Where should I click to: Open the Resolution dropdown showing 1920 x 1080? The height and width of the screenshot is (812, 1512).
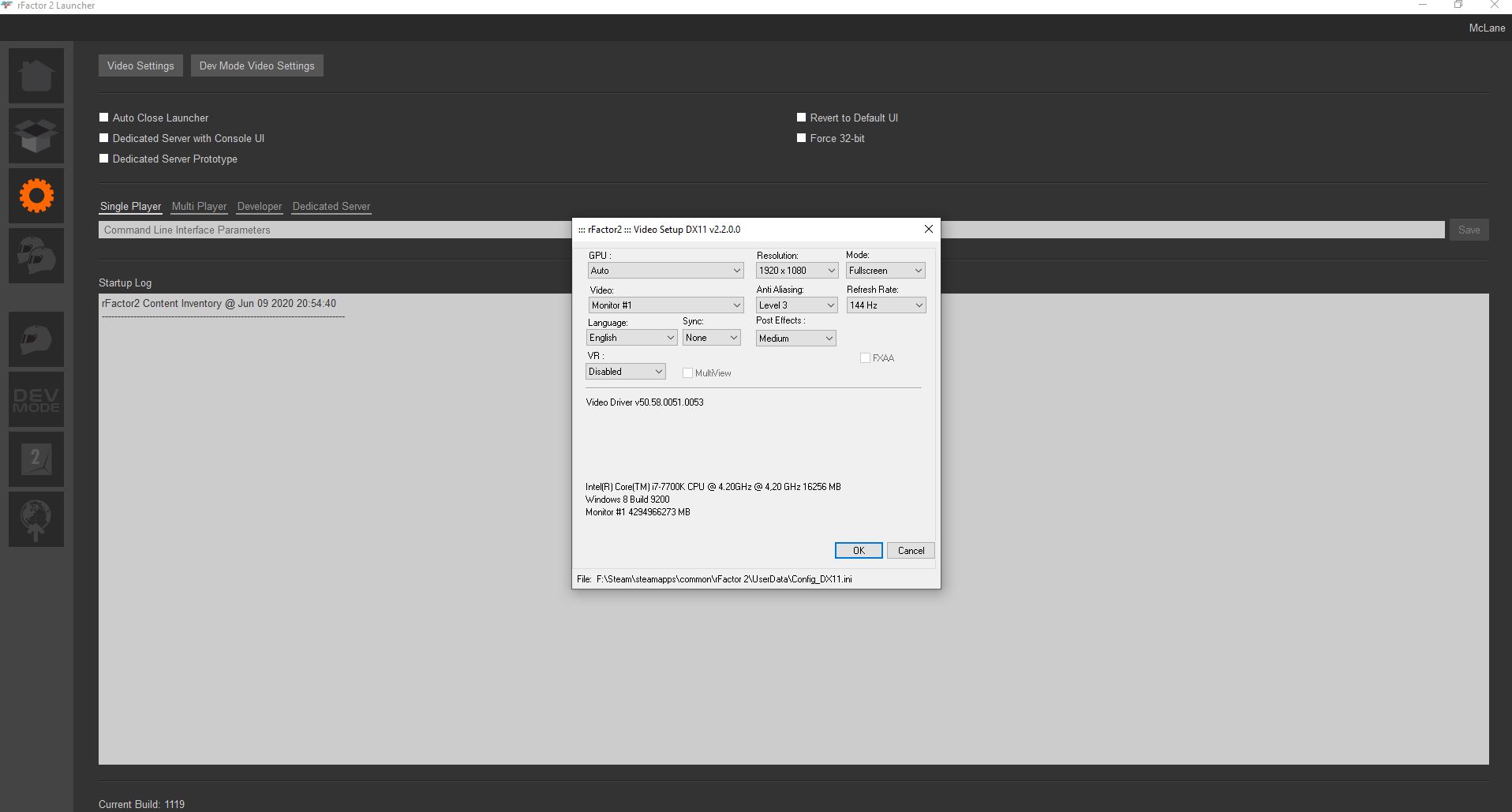(x=797, y=271)
